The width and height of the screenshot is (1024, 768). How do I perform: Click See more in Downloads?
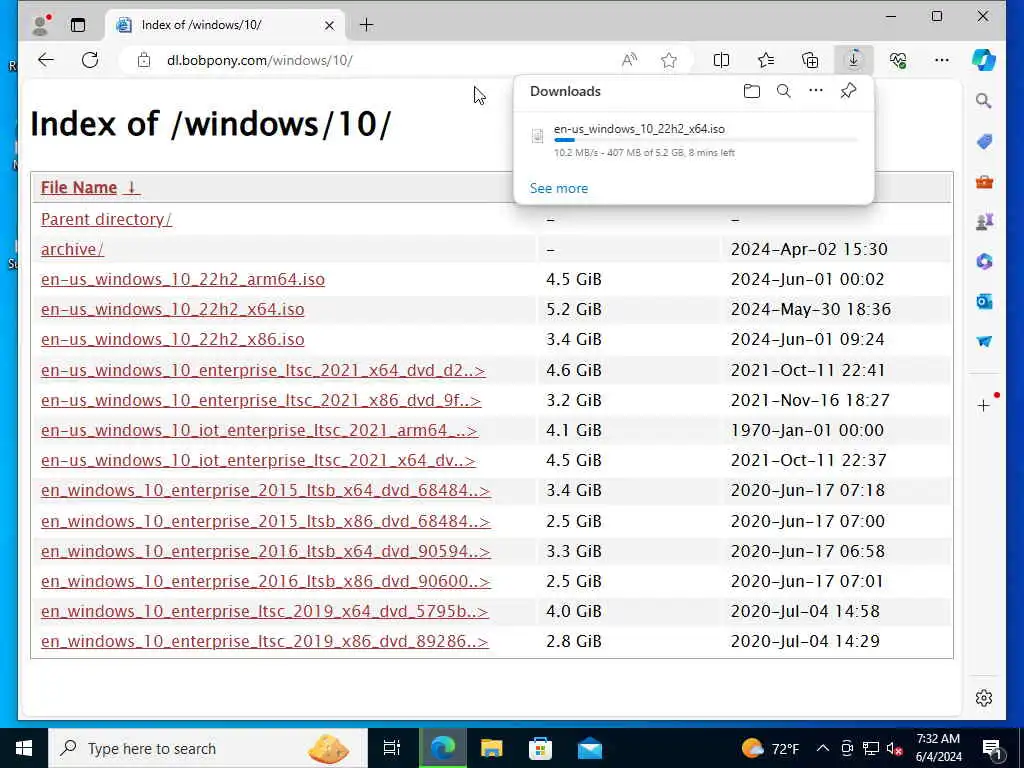pos(558,188)
